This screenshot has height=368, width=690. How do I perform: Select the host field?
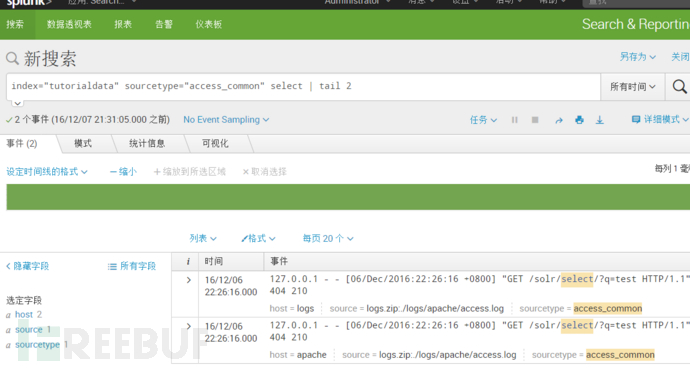(x=24, y=314)
